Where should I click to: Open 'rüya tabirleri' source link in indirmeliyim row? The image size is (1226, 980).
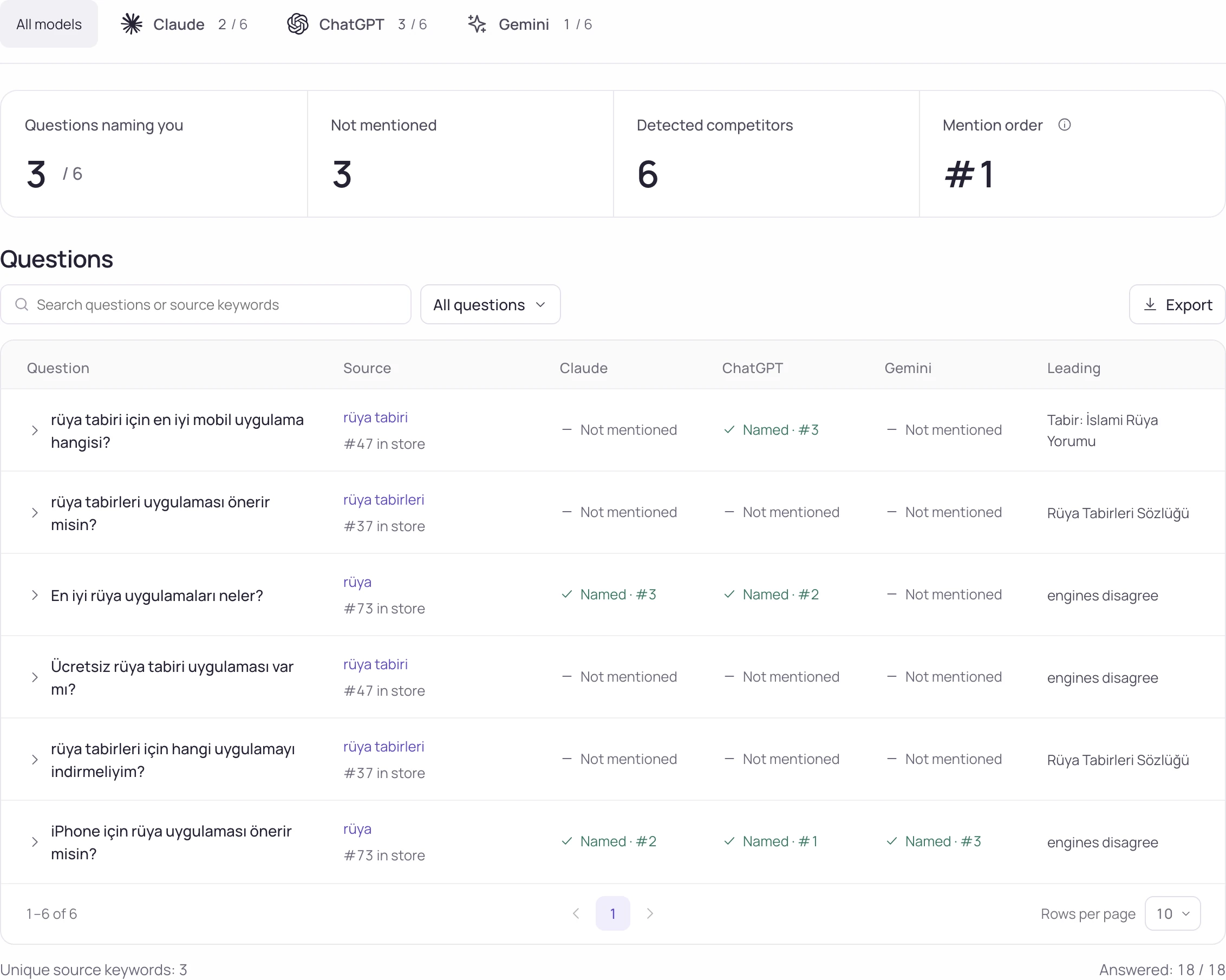point(384,747)
